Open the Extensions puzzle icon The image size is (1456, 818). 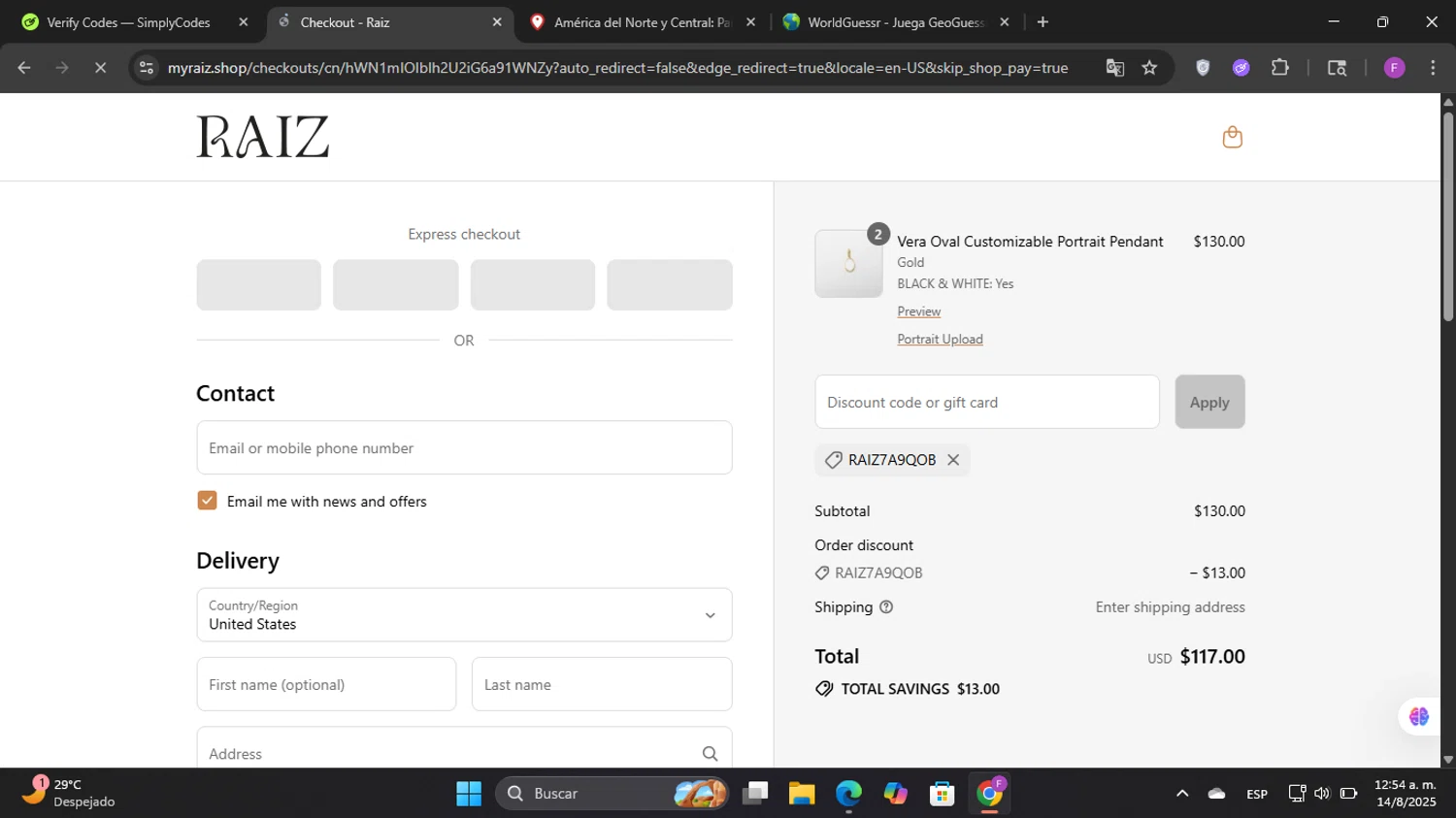pos(1280,68)
